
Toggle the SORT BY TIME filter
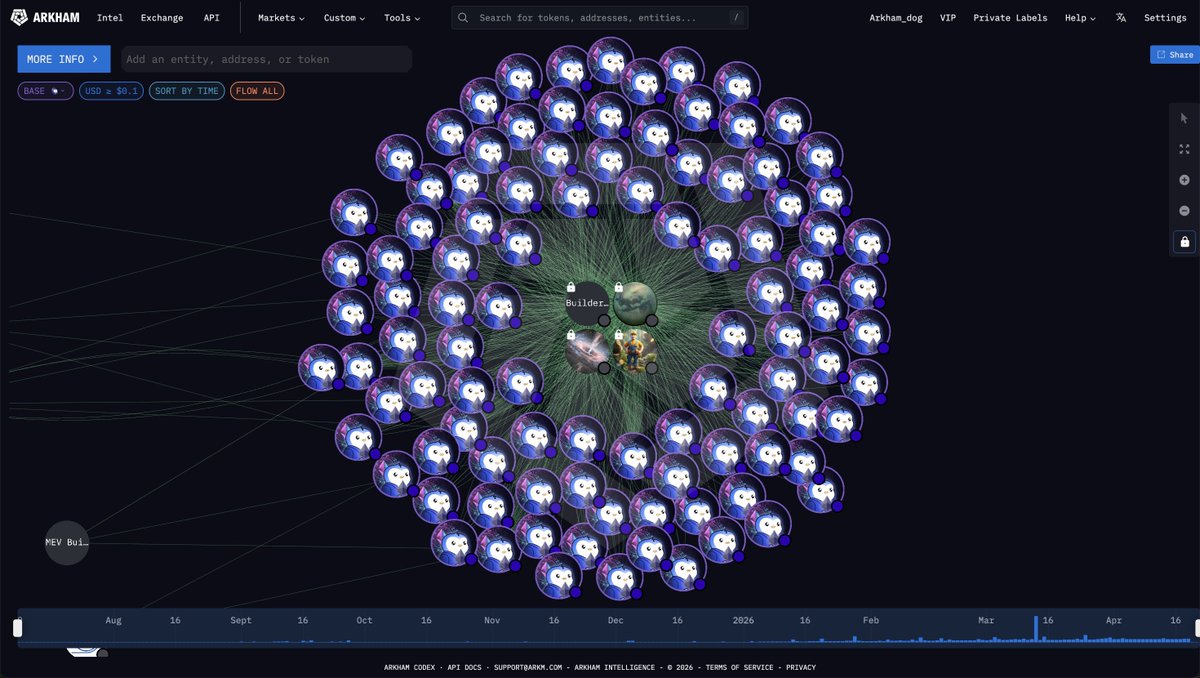coord(187,91)
